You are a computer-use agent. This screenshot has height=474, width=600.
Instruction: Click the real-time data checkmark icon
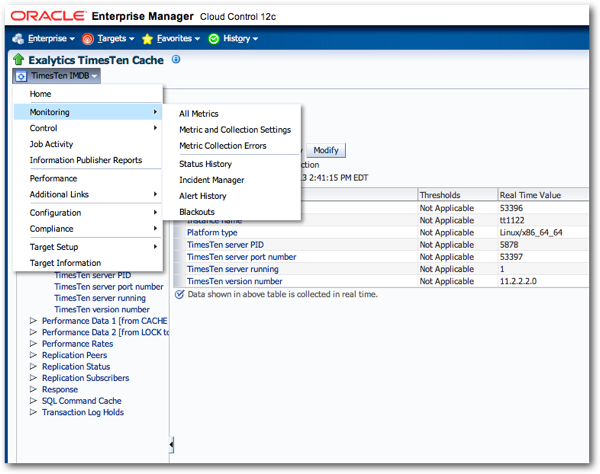click(179, 294)
